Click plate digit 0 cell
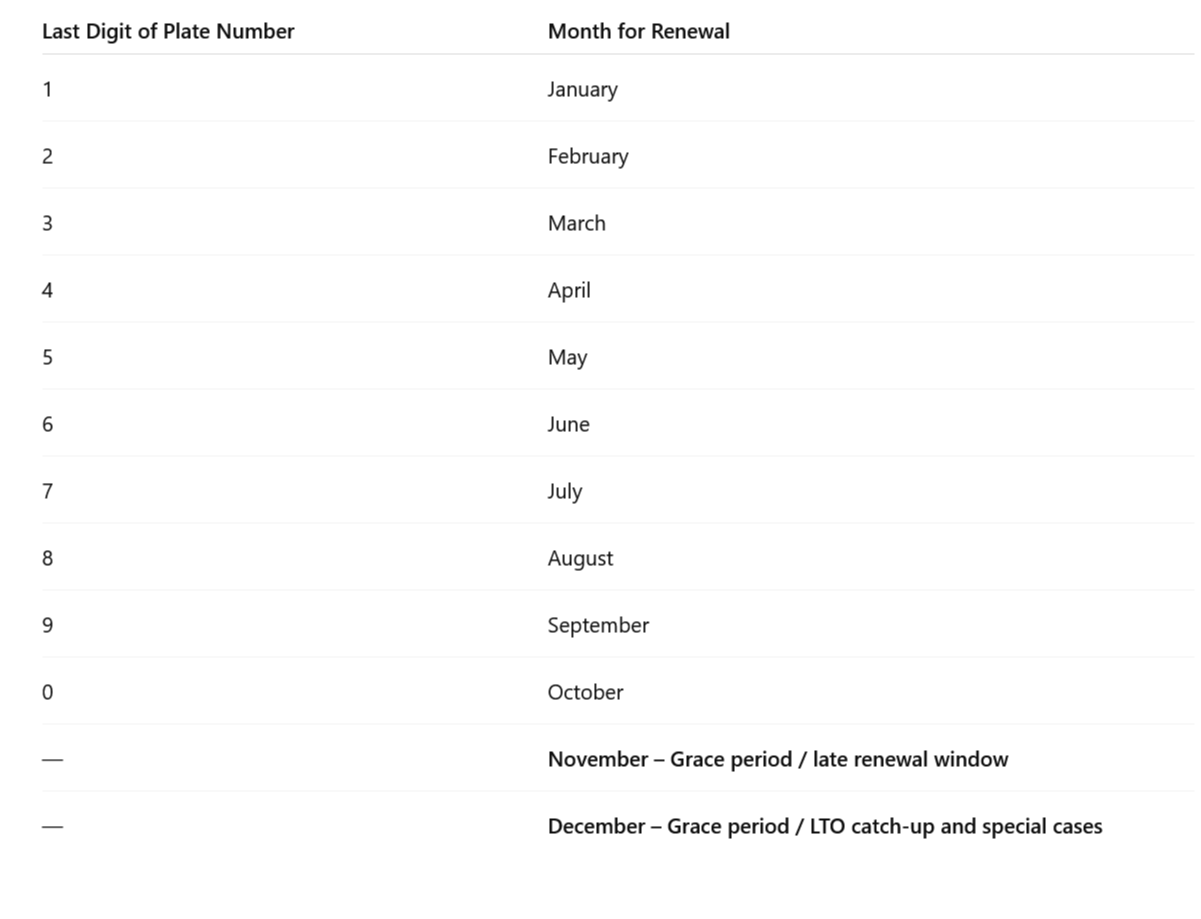Image resolution: width=1201 pixels, height=919 pixels. [47, 692]
